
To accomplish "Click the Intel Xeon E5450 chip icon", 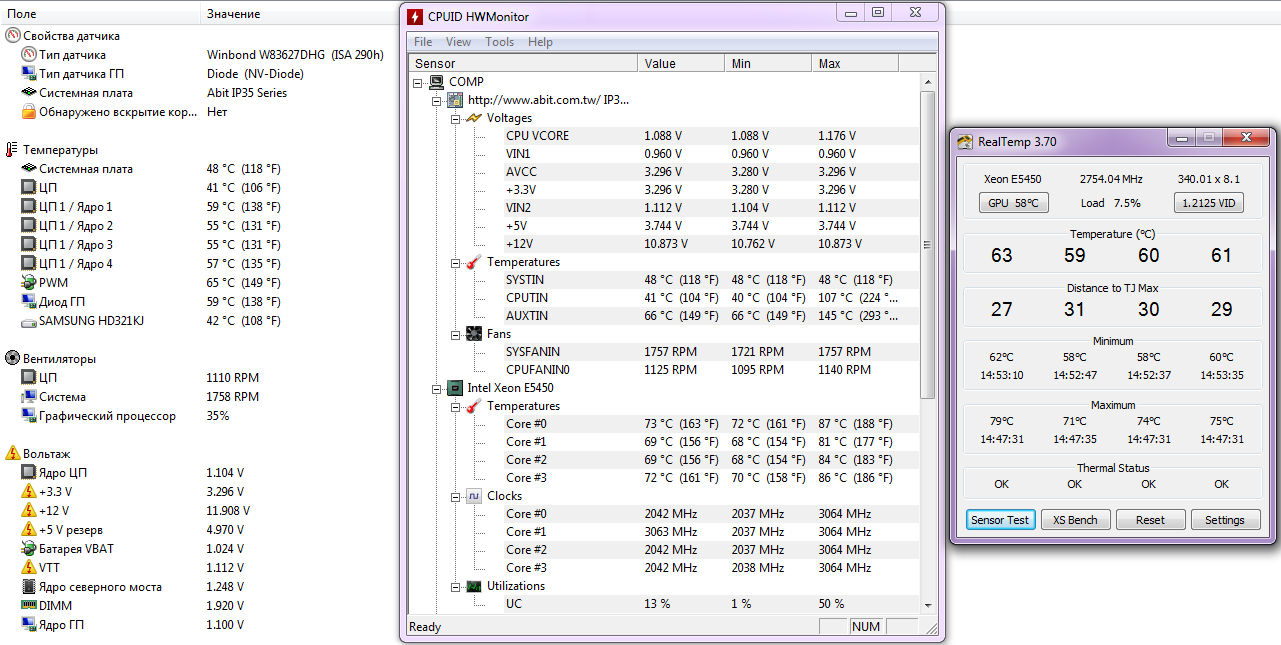I will (455, 388).
